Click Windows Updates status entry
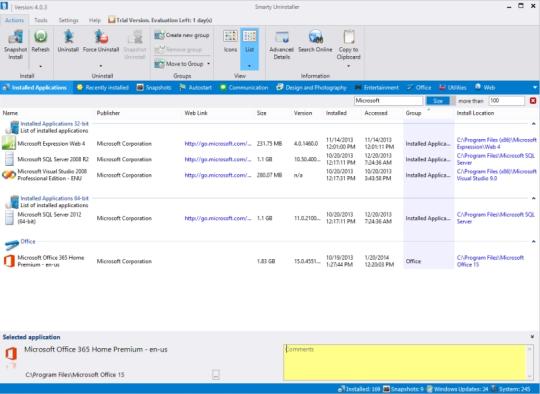The width and height of the screenshot is (540, 394). [457, 389]
